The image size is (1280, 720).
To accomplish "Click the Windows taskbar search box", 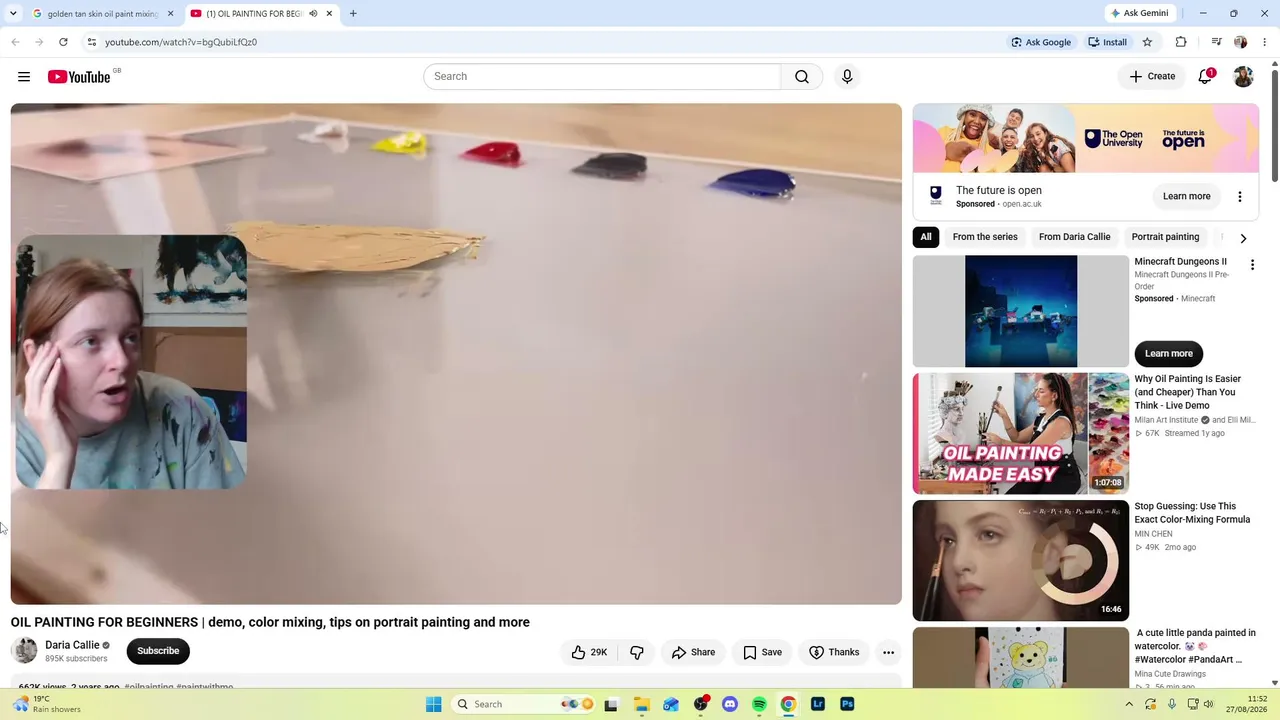I will tap(524, 704).
